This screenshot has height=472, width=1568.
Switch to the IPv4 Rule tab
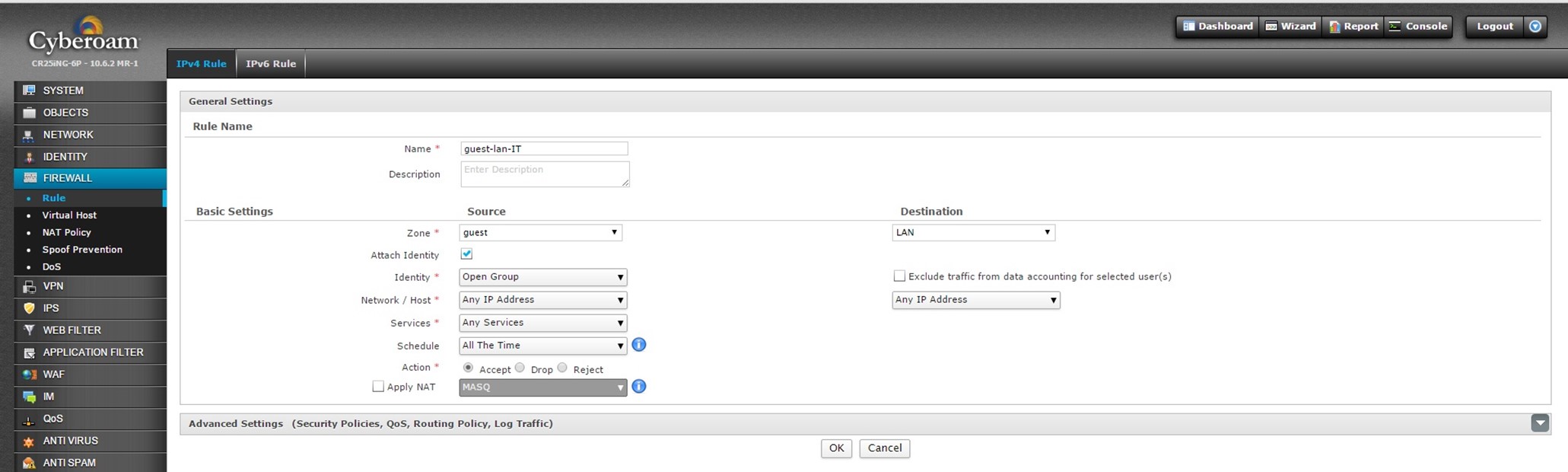(202, 64)
